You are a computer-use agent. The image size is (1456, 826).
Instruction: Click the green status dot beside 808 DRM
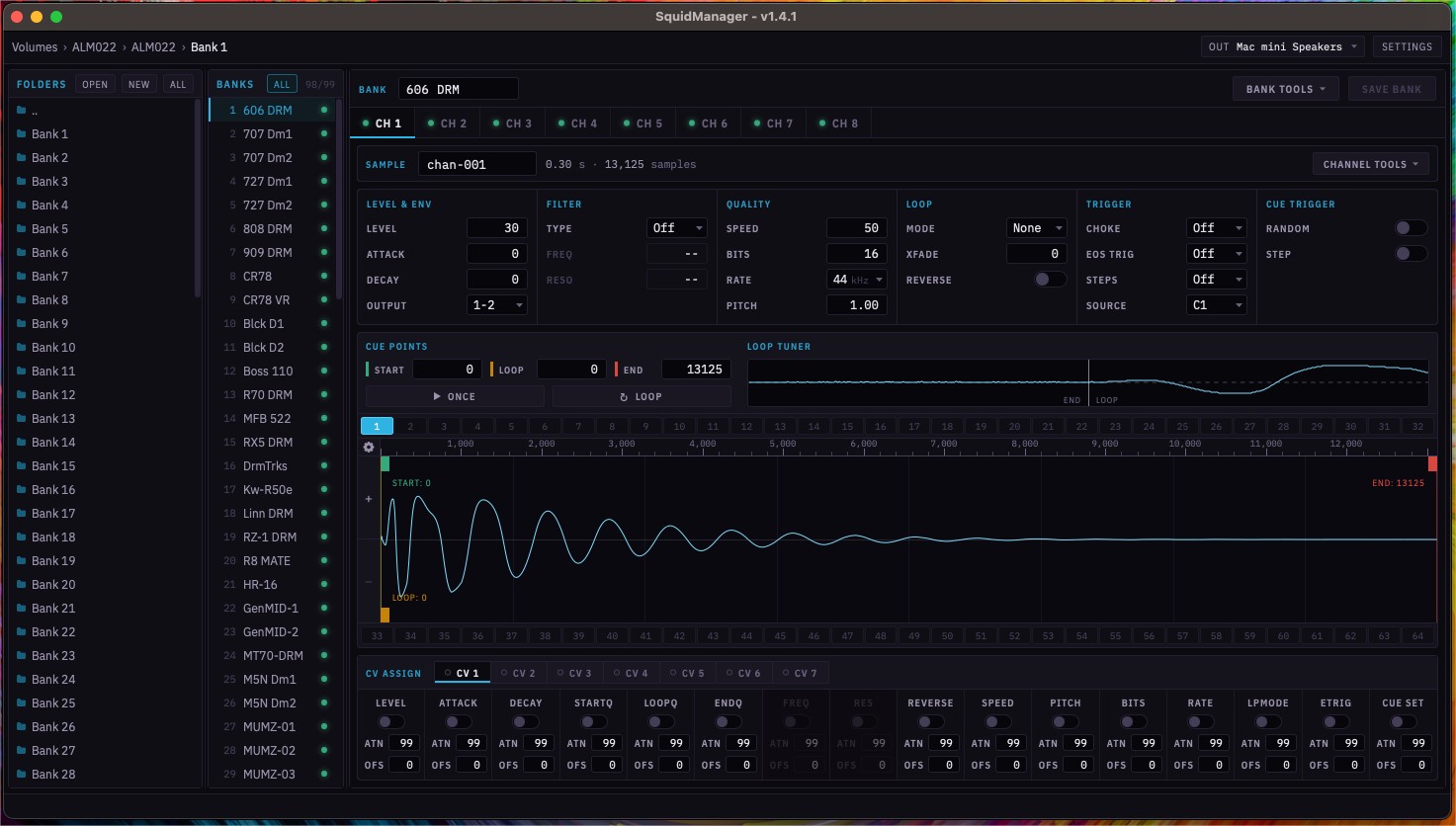pos(324,228)
